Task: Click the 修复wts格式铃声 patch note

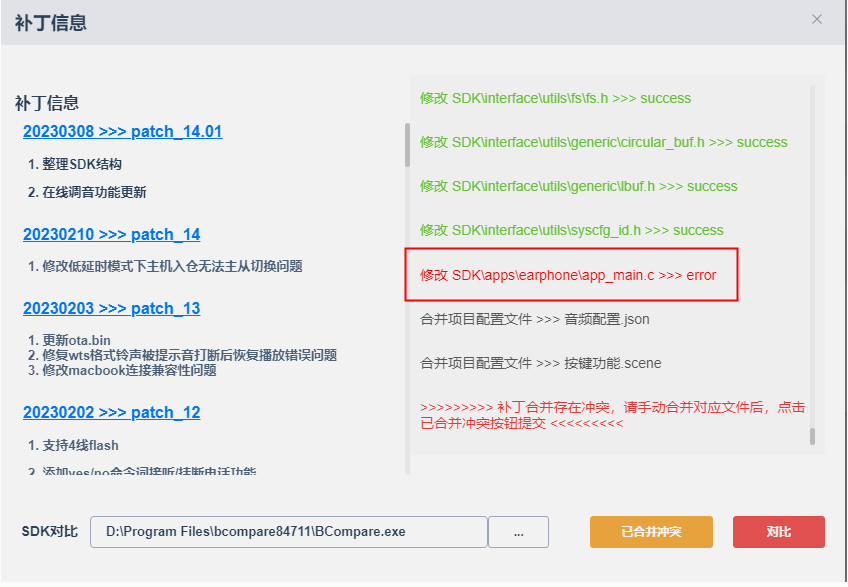Action: [x=182, y=355]
